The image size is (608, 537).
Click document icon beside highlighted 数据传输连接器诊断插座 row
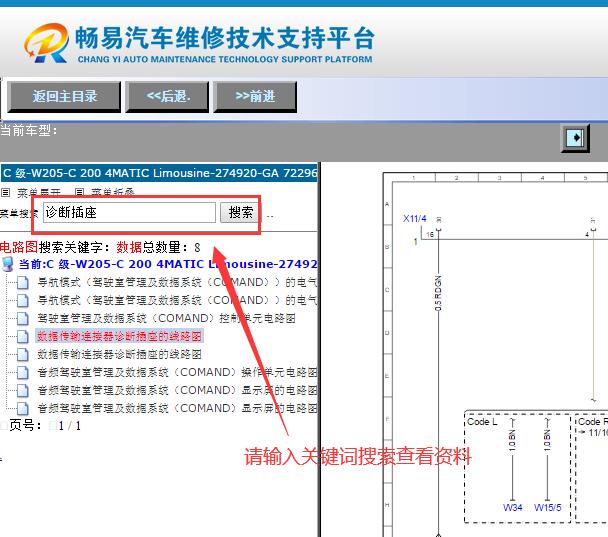pos(22,336)
